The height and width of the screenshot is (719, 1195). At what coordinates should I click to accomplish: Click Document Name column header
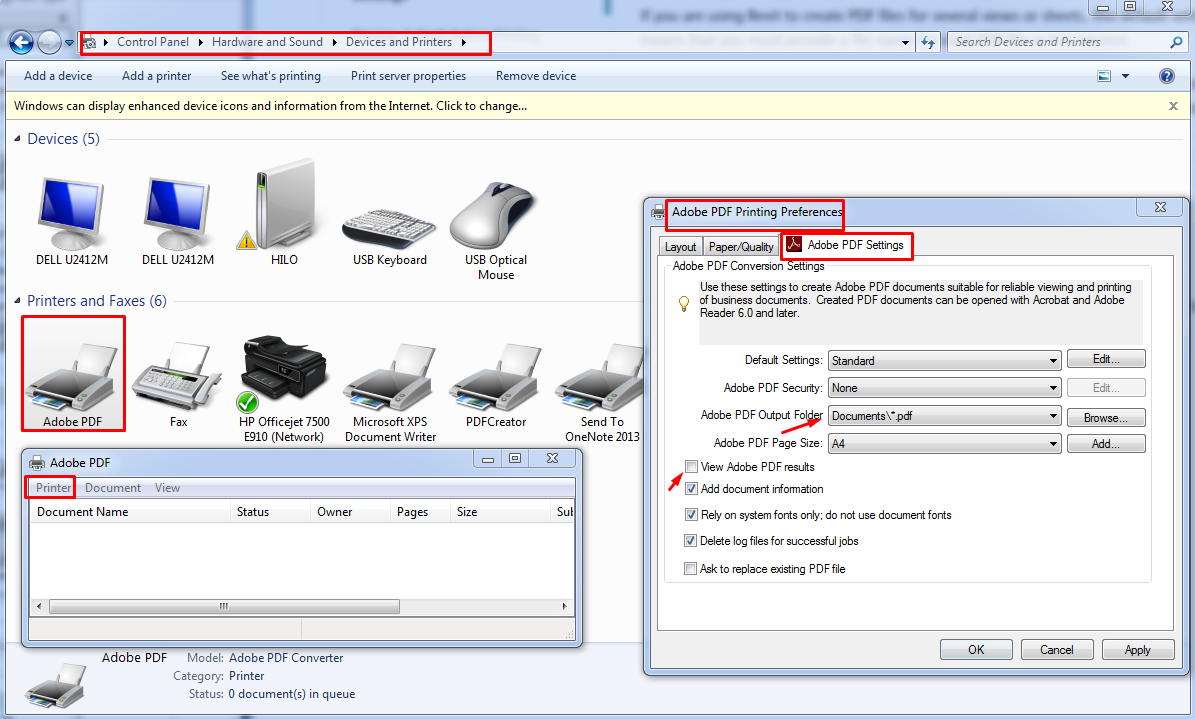click(130, 512)
